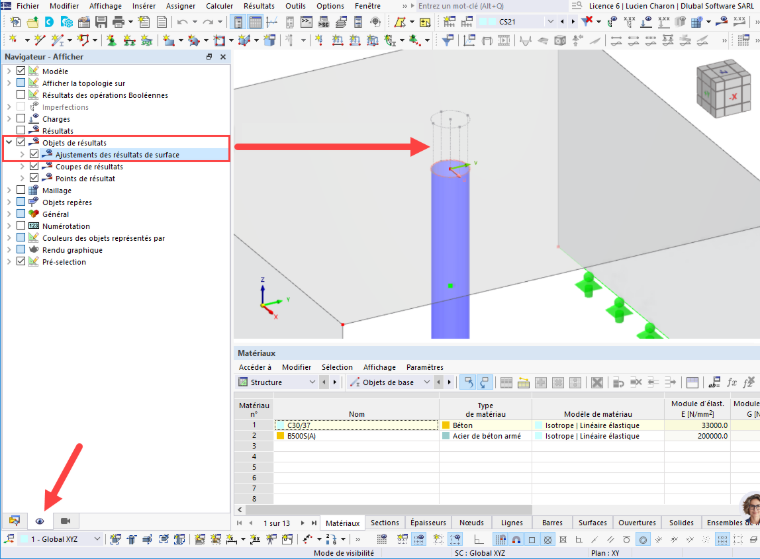The image size is (760, 559).
Task: Click the fx formula icon in Matériaux toolbar
Action: (x=731, y=383)
